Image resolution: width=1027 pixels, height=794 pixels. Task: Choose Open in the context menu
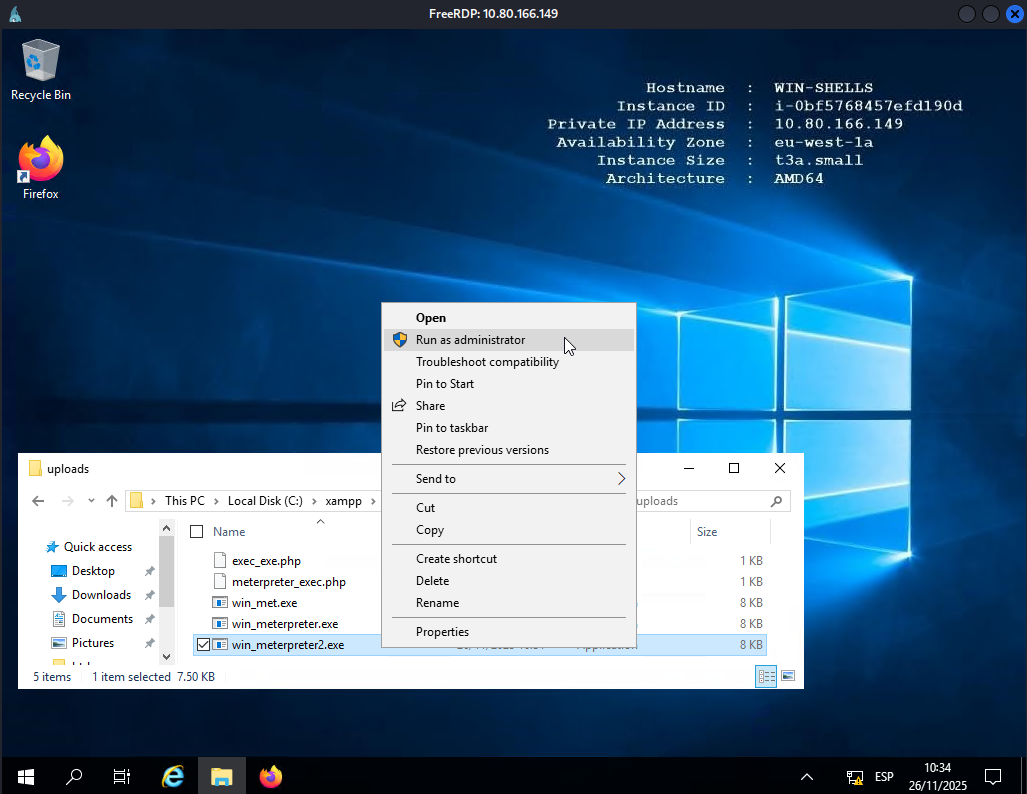point(509,318)
